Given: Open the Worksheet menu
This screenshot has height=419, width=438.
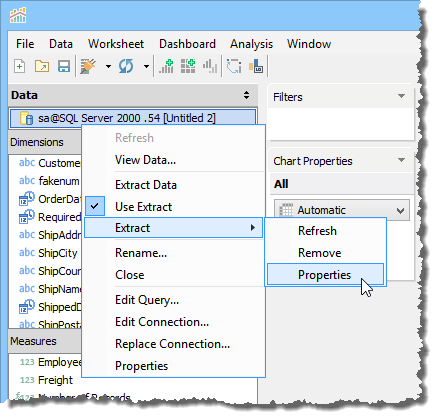Looking at the screenshot, I should tap(116, 44).
